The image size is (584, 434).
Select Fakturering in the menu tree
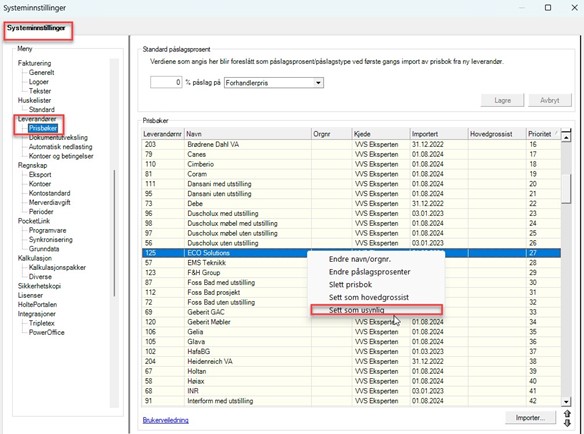(x=34, y=63)
